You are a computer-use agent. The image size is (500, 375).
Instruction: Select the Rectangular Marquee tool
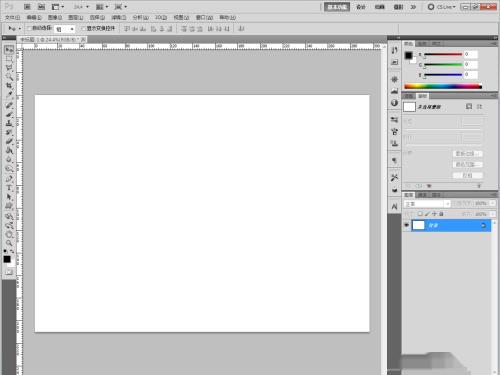coord(9,59)
